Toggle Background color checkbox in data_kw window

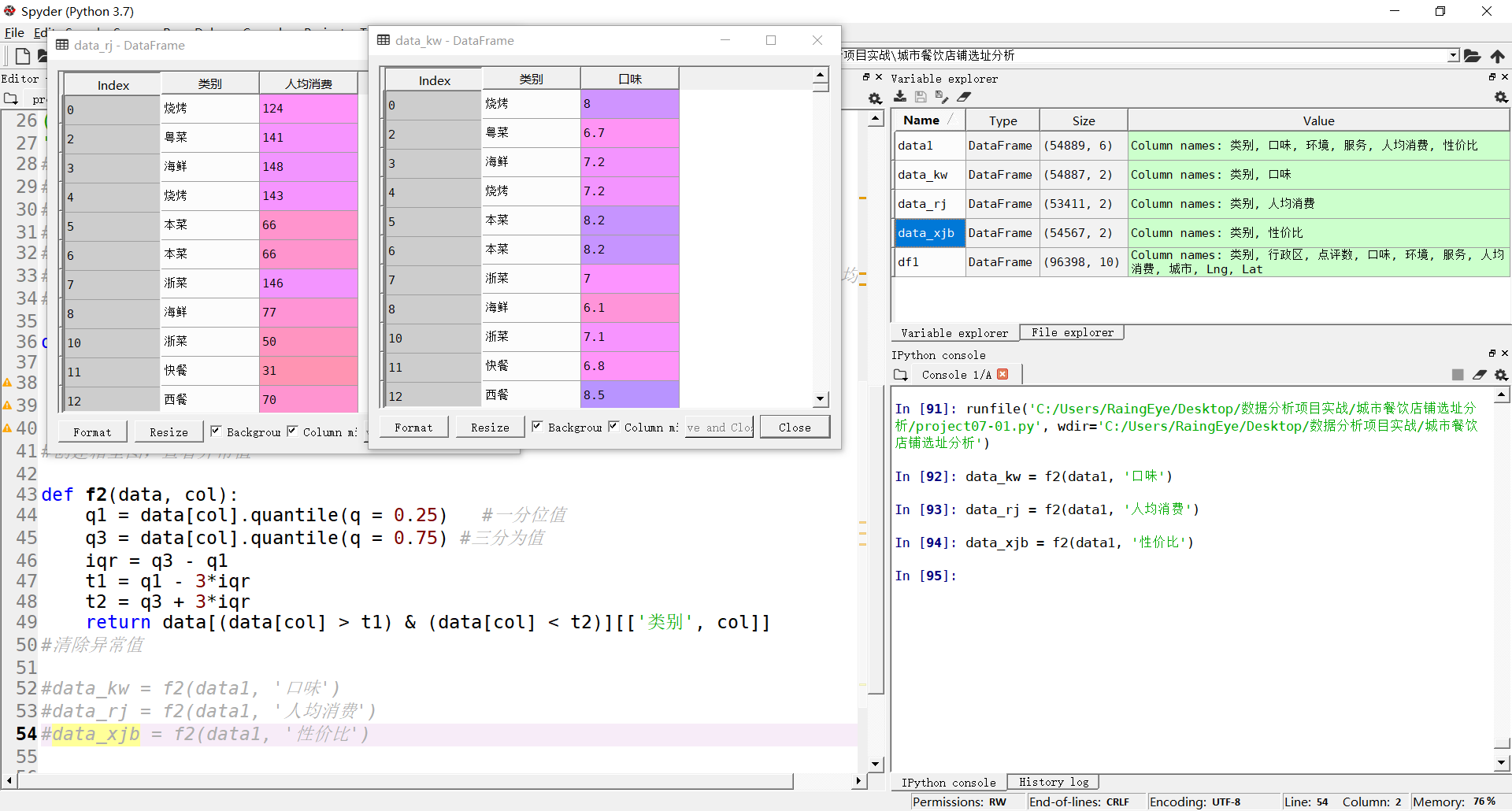pos(537,427)
